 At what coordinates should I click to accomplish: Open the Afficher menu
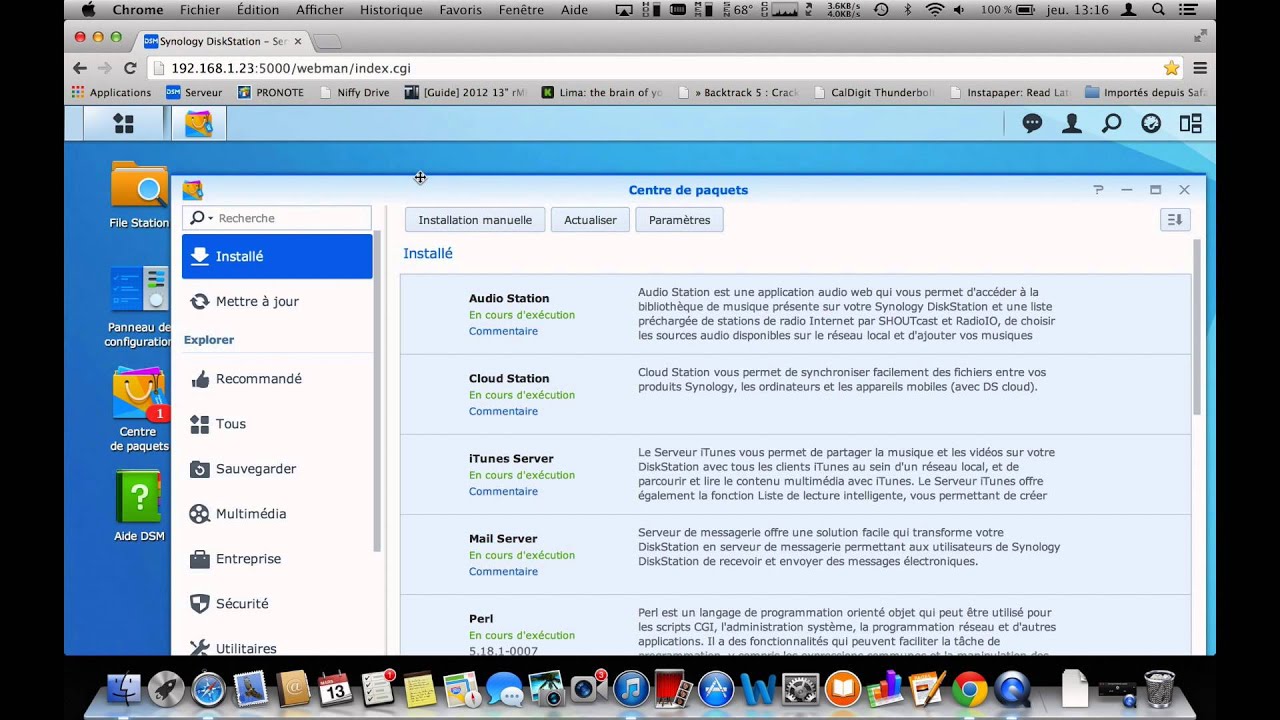pos(320,10)
